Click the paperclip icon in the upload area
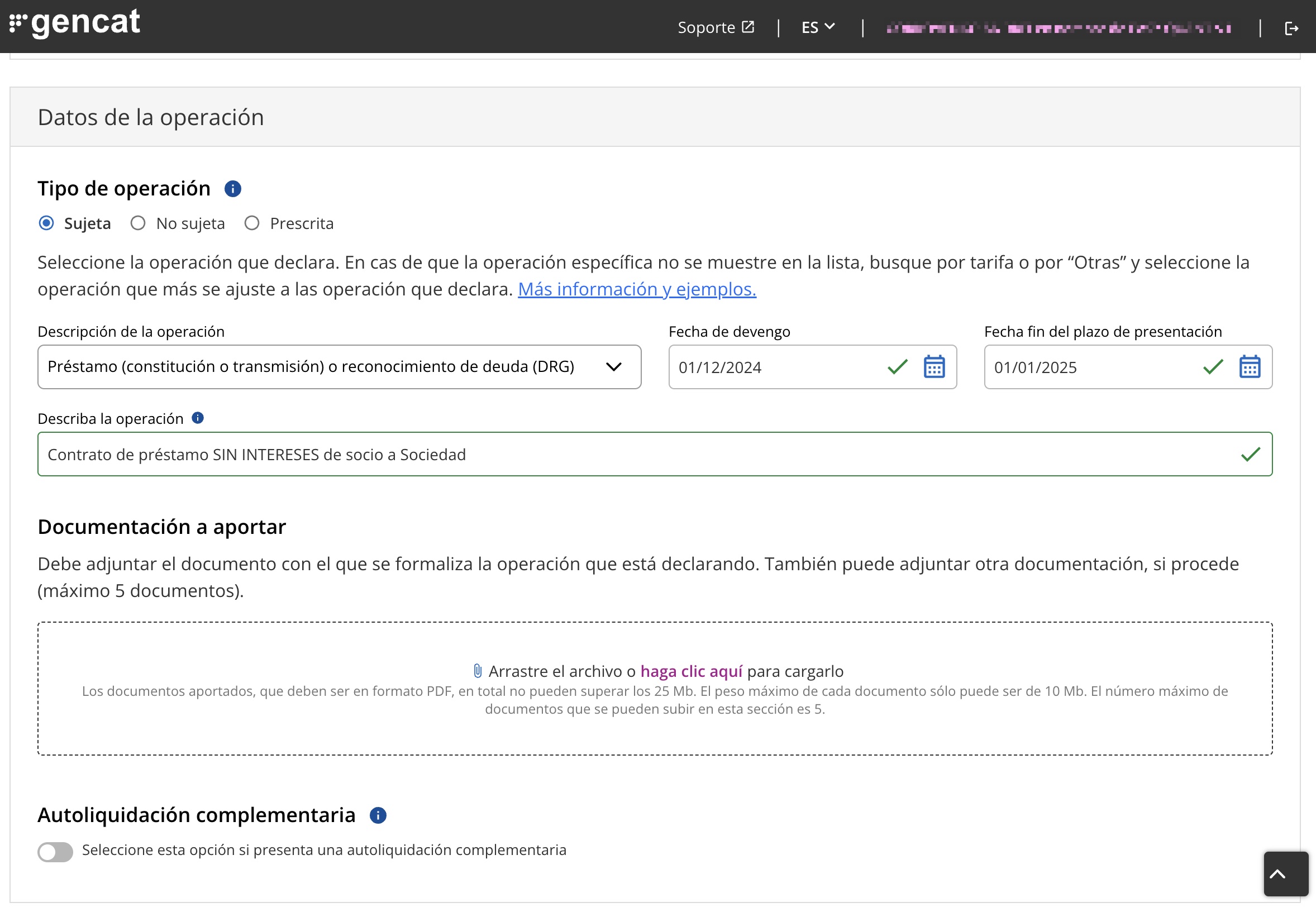The image size is (1316, 917). point(478,671)
